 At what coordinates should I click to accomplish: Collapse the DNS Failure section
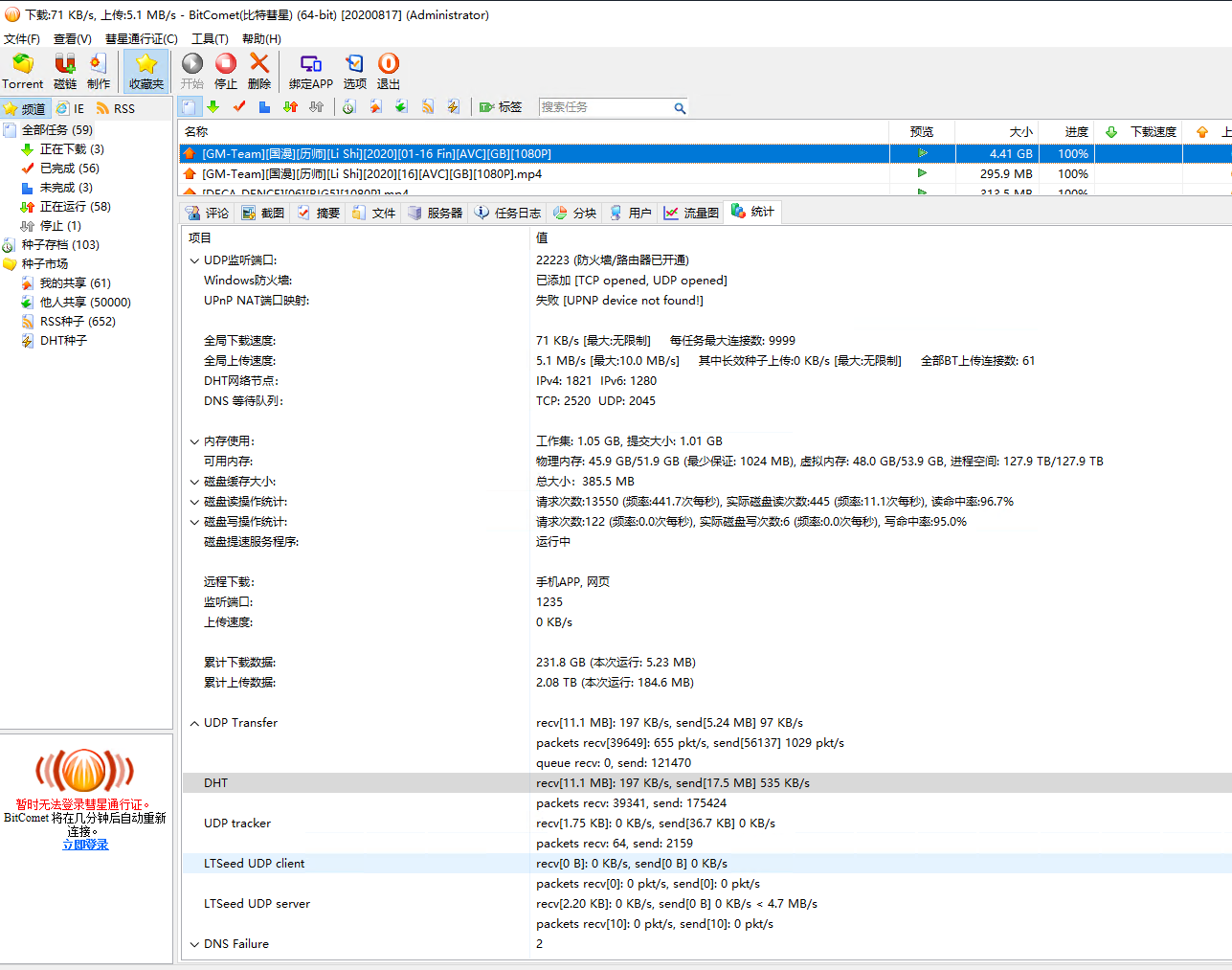[x=194, y=944]
